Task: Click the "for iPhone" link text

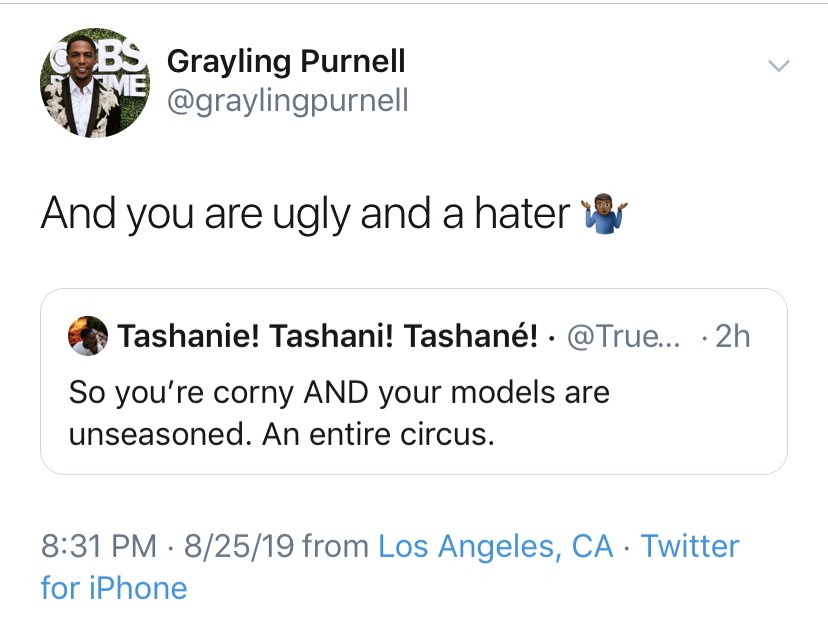Action: [x=114, y=587]
